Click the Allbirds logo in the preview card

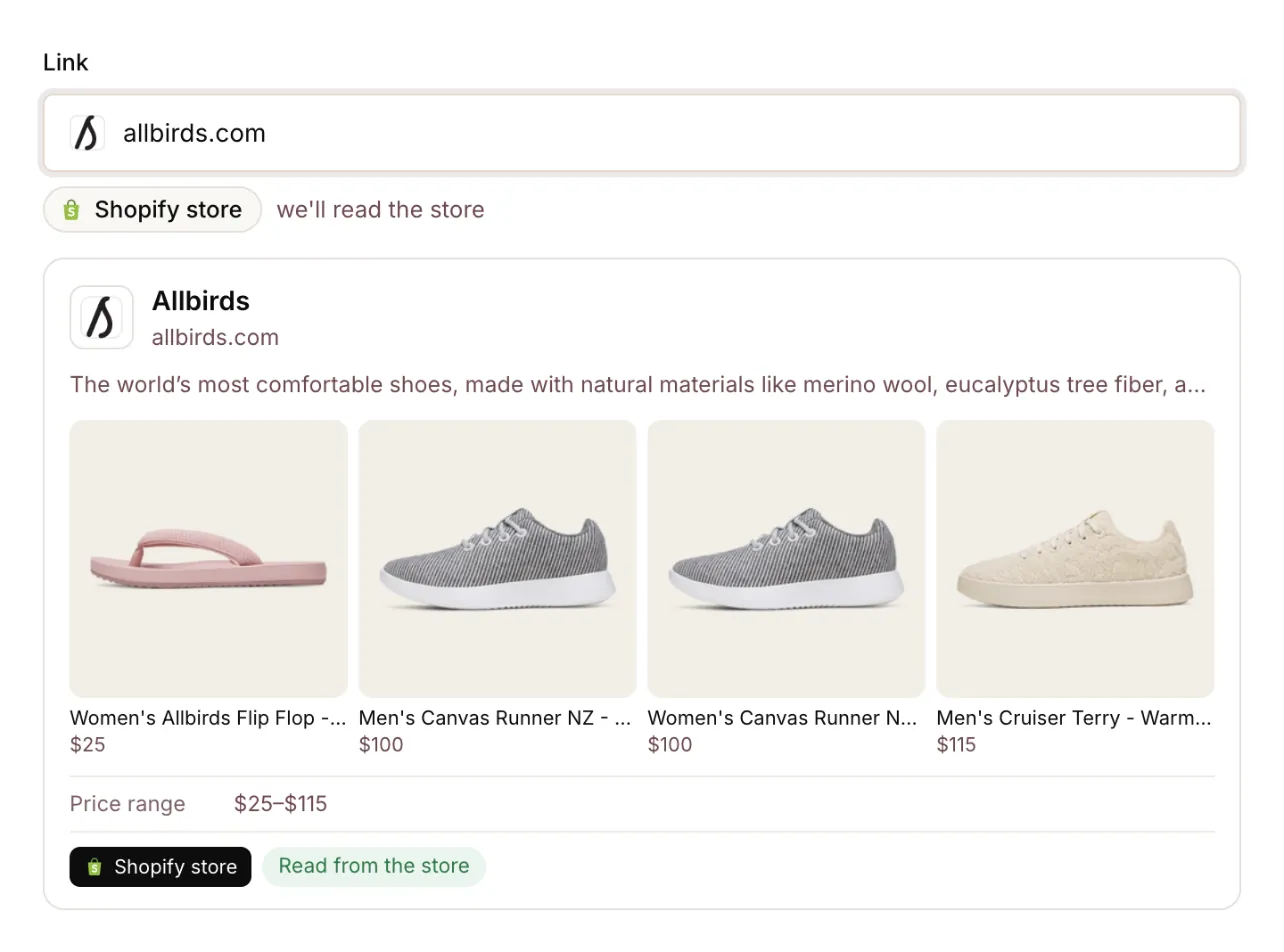click(101, 318)
